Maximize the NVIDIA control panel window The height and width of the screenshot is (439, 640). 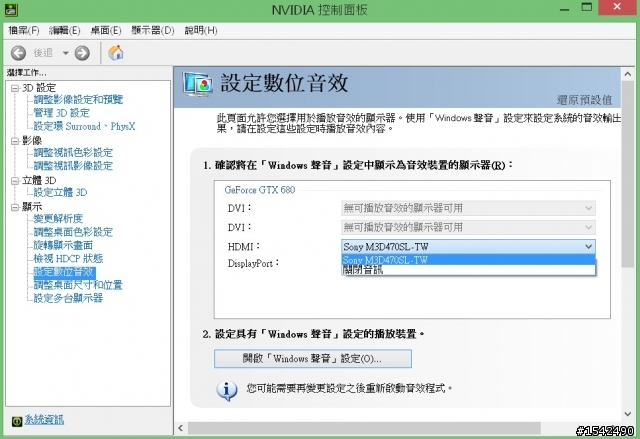point(587,7)
